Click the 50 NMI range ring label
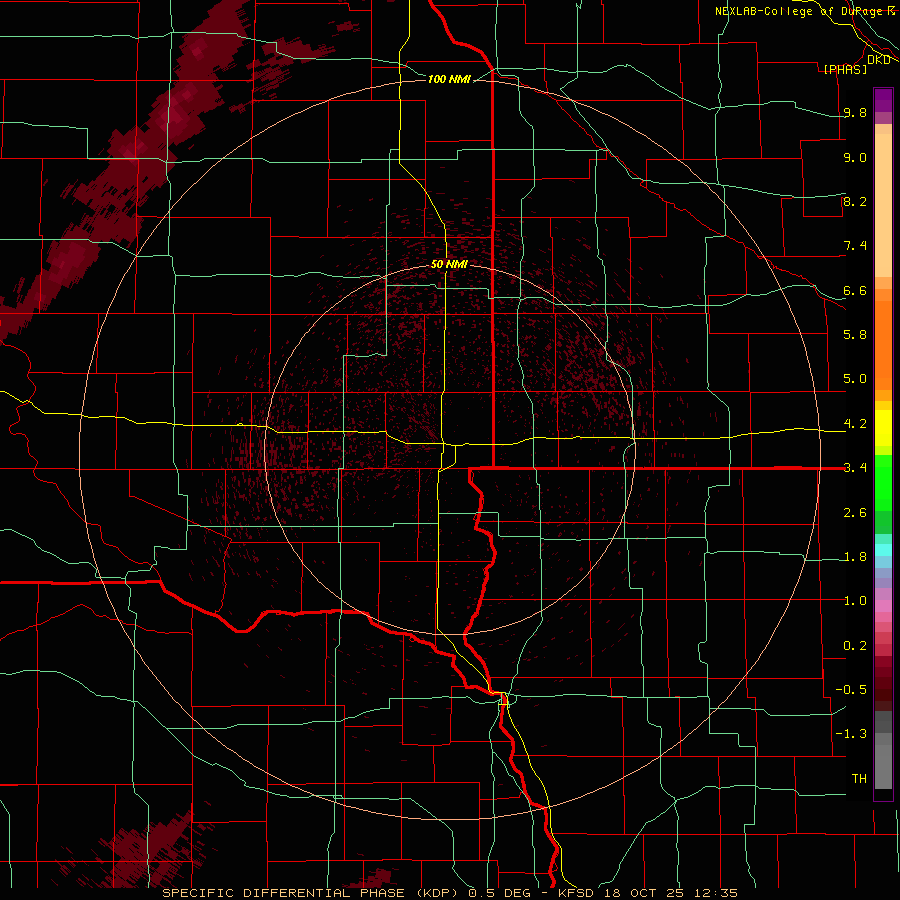This screenshot has width=900, height=900. pos(449,264)
